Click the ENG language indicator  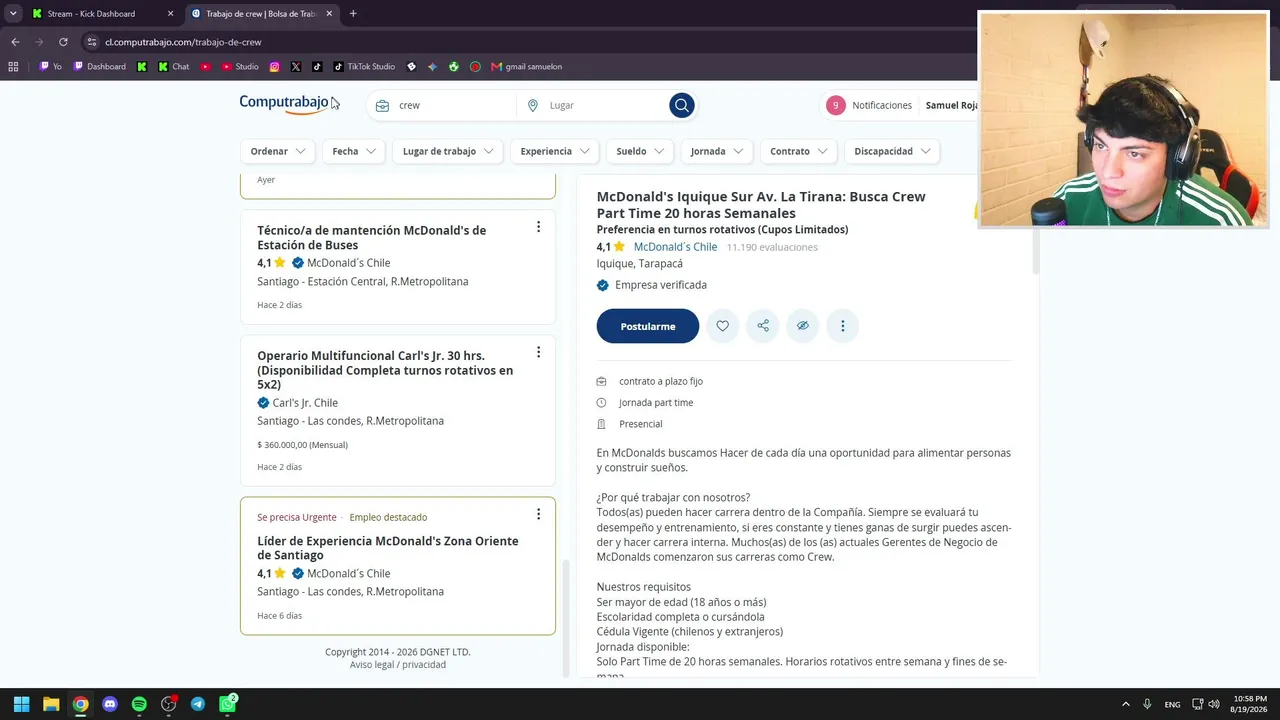click(1172, 704)
